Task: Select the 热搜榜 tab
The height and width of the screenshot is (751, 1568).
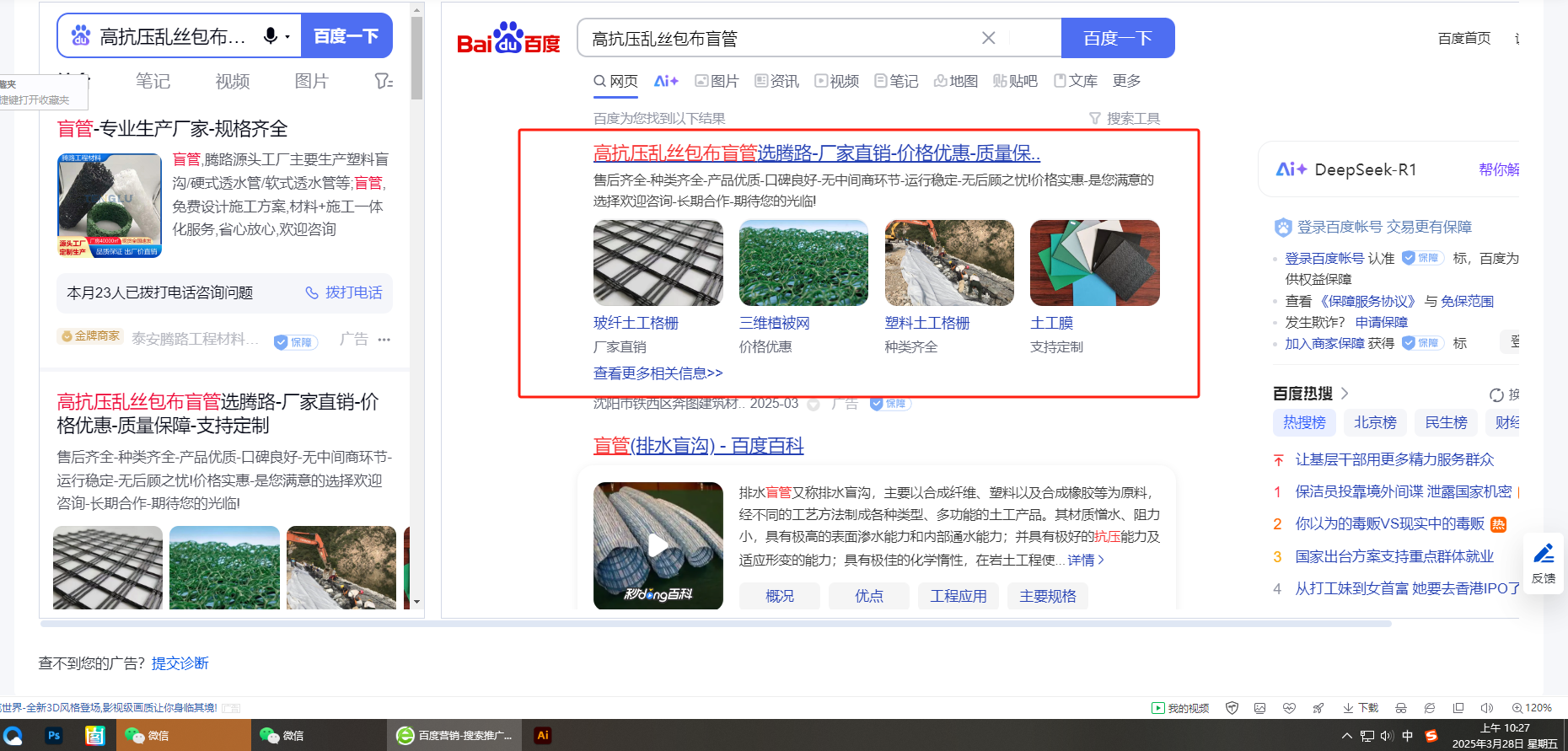Action: [1304, 422]
